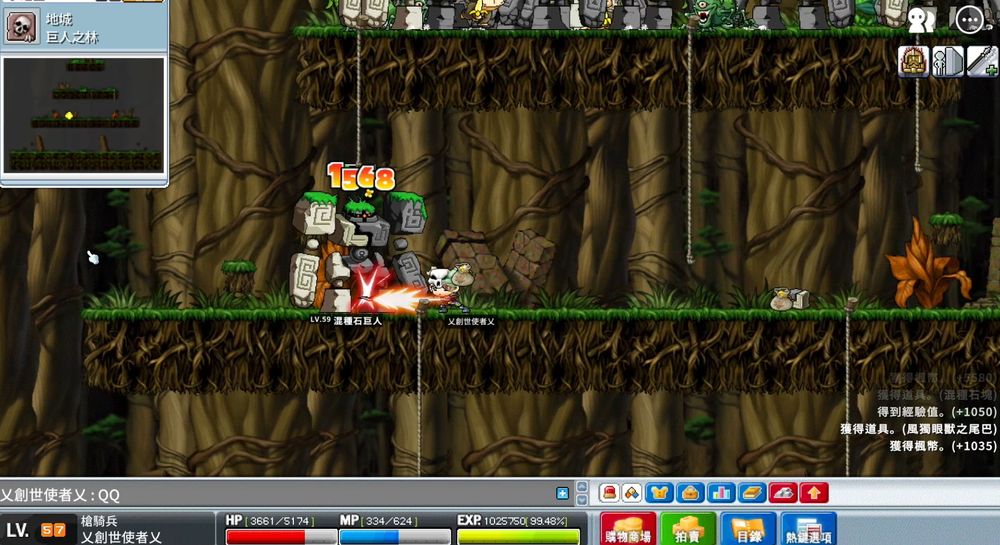This screenshot has height=545, width=1000.
Task: Open the inventory bag icon
Action: click(x=690, y=493)
